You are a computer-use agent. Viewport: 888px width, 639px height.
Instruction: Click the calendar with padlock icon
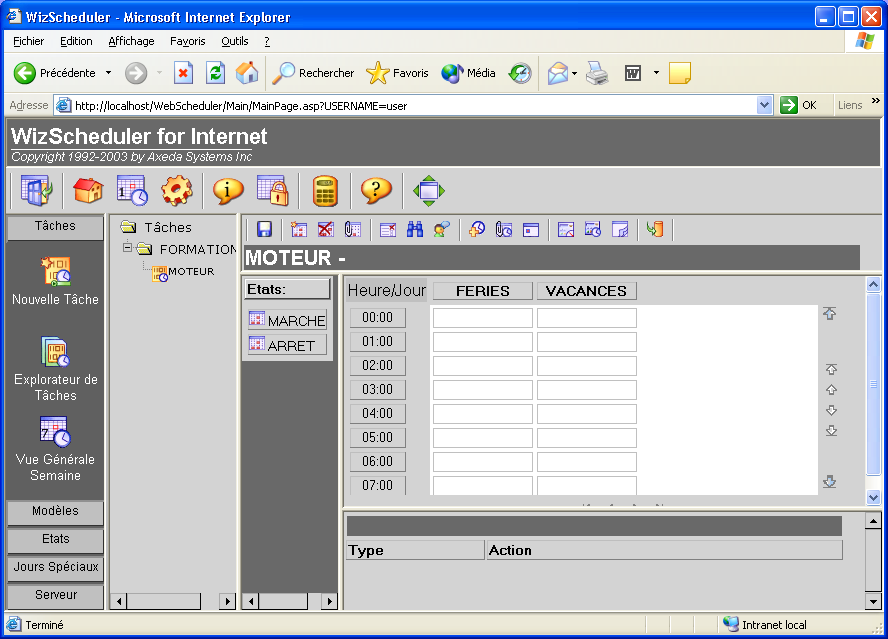(x=272, y=190)
